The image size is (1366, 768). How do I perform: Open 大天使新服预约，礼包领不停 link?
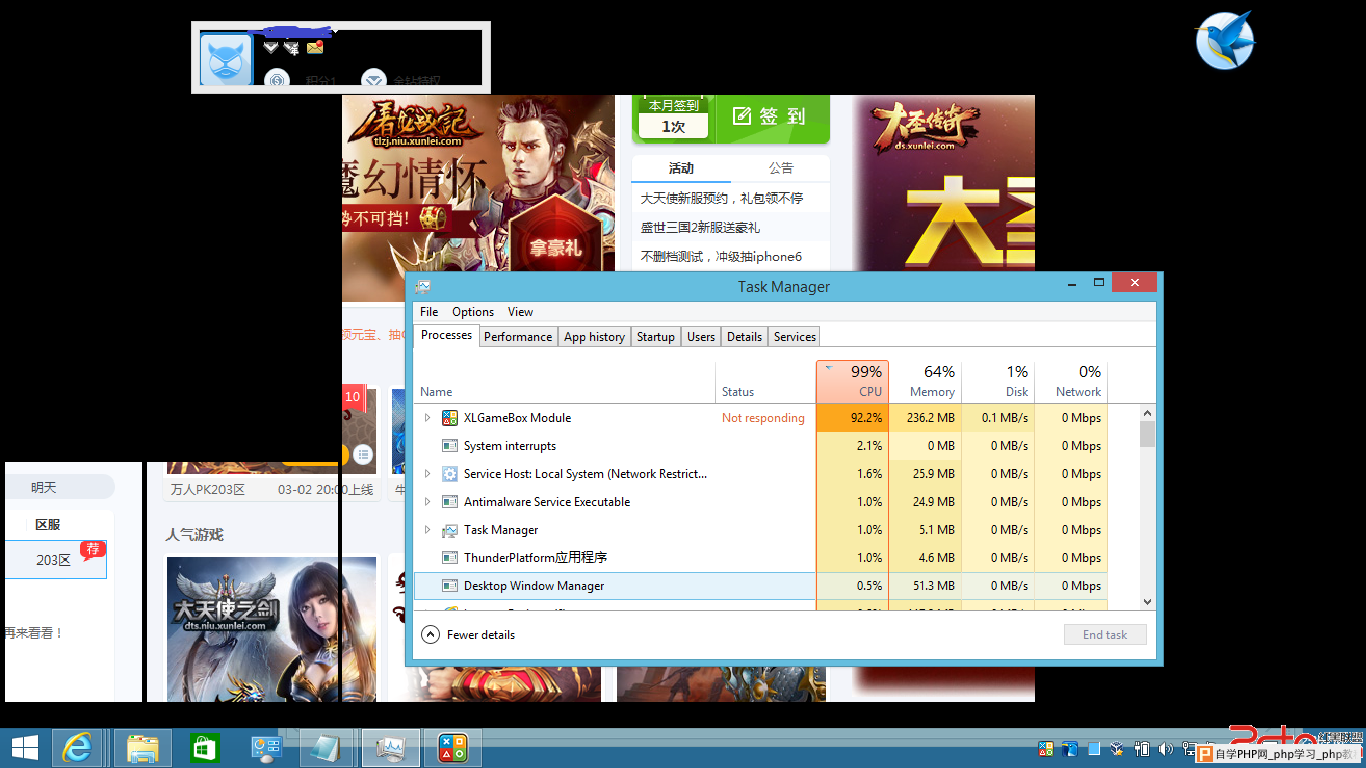pos(722,198)
